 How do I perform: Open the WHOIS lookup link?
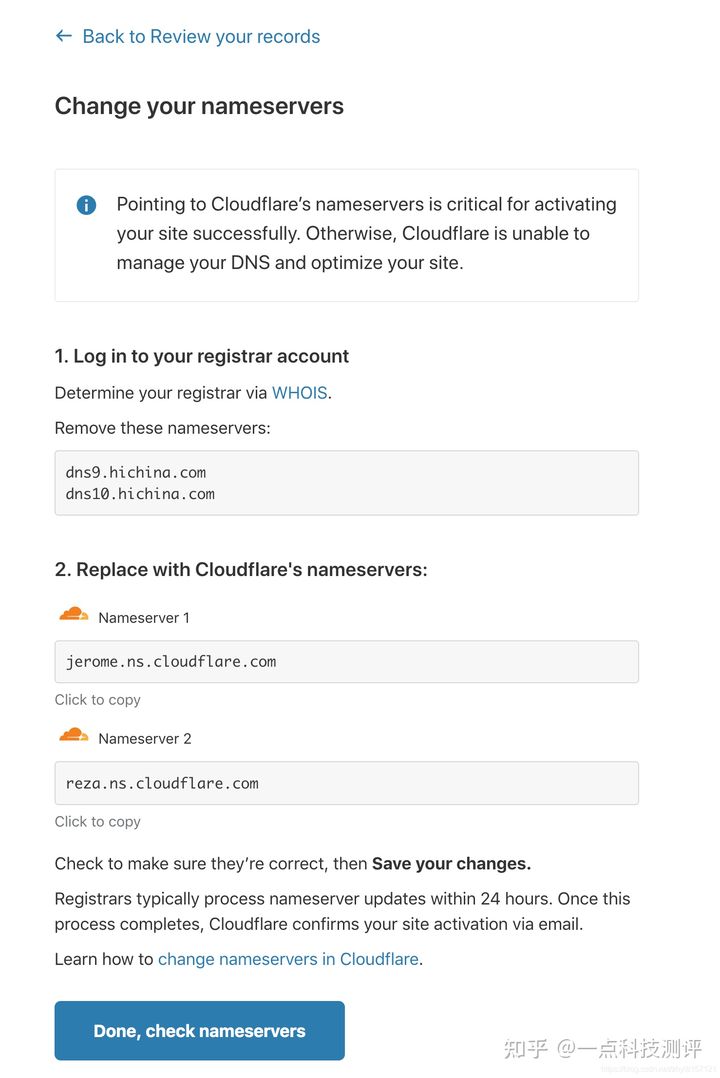pos(299,393)
